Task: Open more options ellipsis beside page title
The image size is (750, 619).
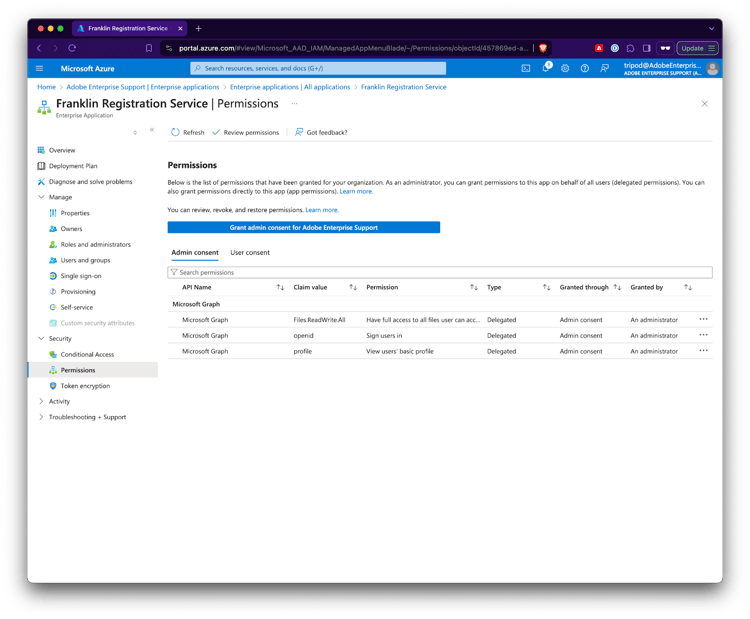Action: click(x=294, y=103)
